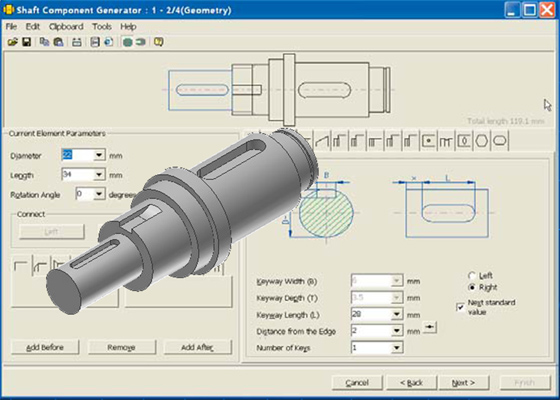Click the yellow help book toolbar icon
The height and width of the screenshot is (400, 560).
pyautogui.click(x=158, y=42)
